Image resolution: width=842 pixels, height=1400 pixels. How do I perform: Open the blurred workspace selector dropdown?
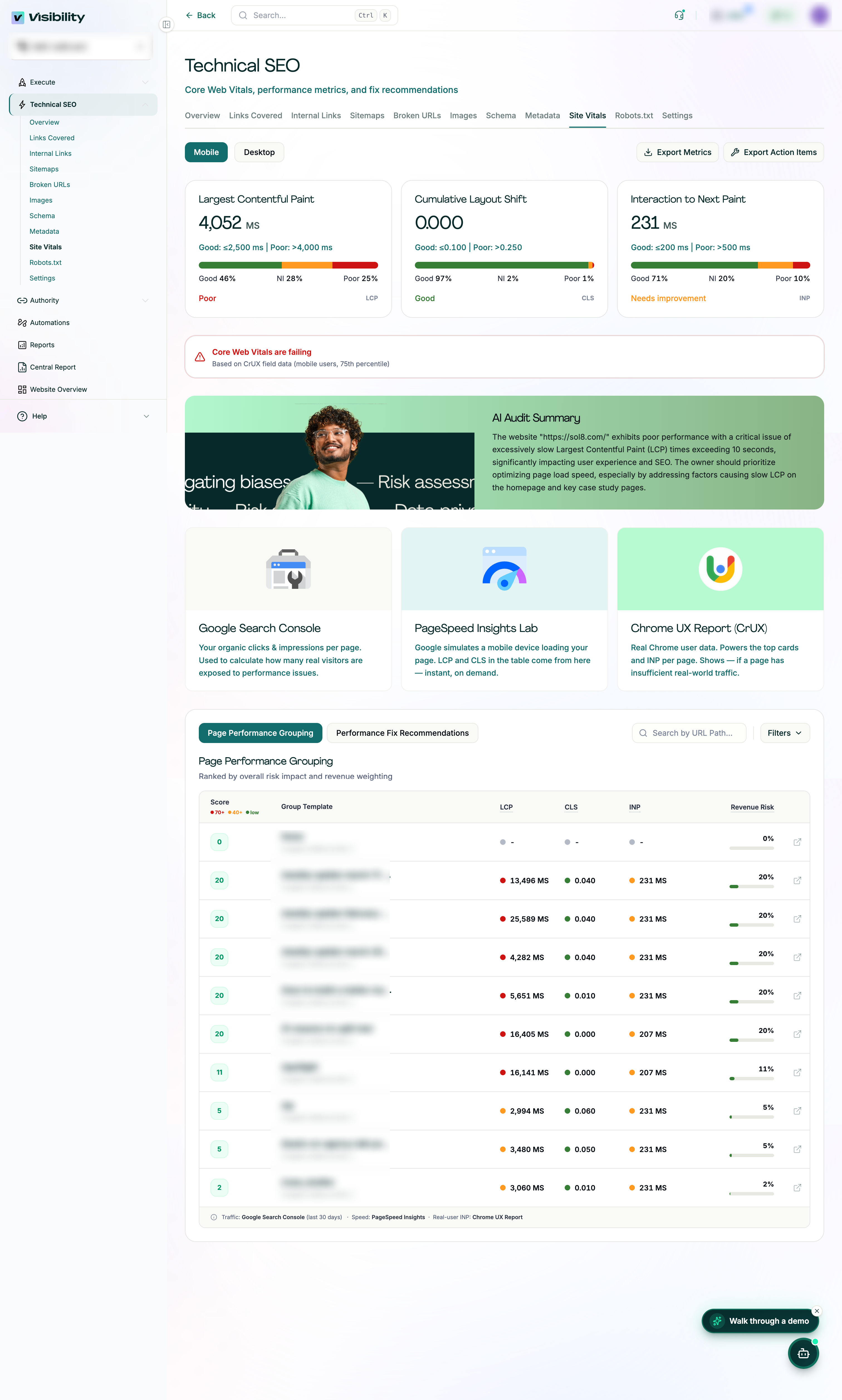pyautogui.click(x=81, y=46)
